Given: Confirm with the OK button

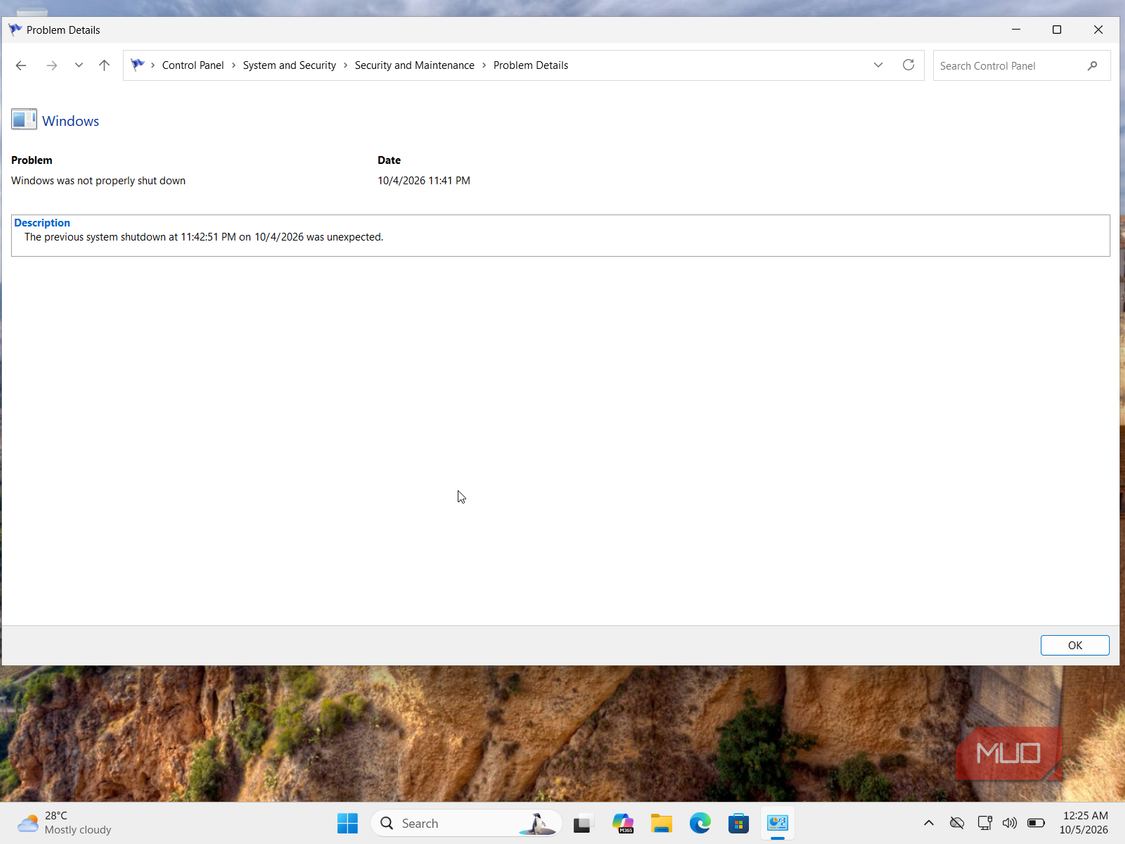Looking at the screenshot, I should (1075, 645).
